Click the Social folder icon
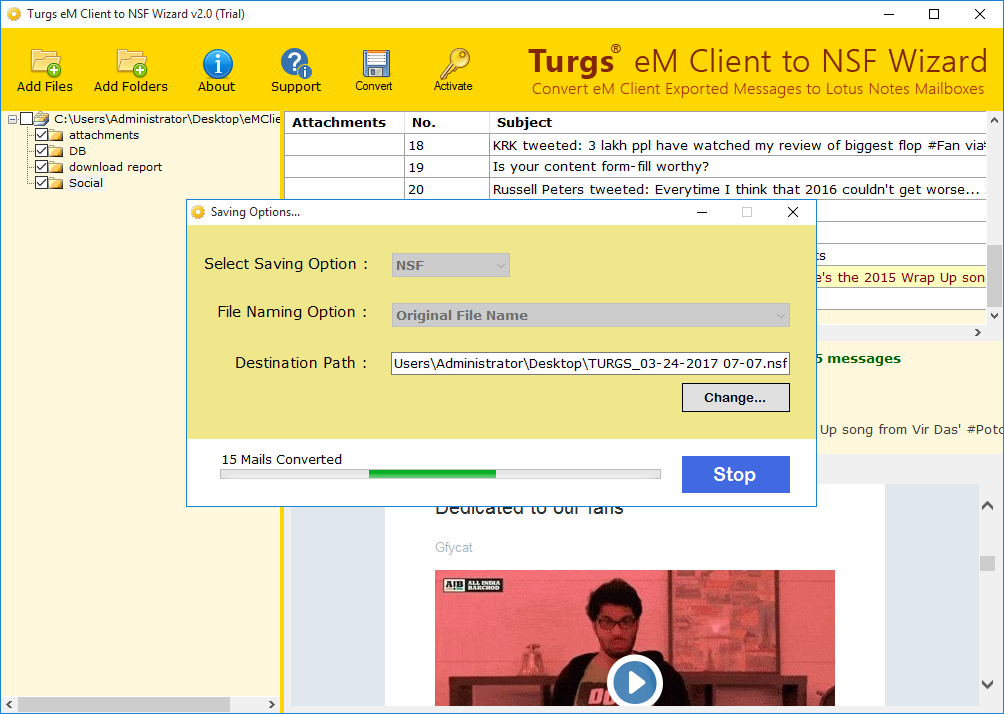Viewport: 1004px width, 714px height. [x=56, y=183]
